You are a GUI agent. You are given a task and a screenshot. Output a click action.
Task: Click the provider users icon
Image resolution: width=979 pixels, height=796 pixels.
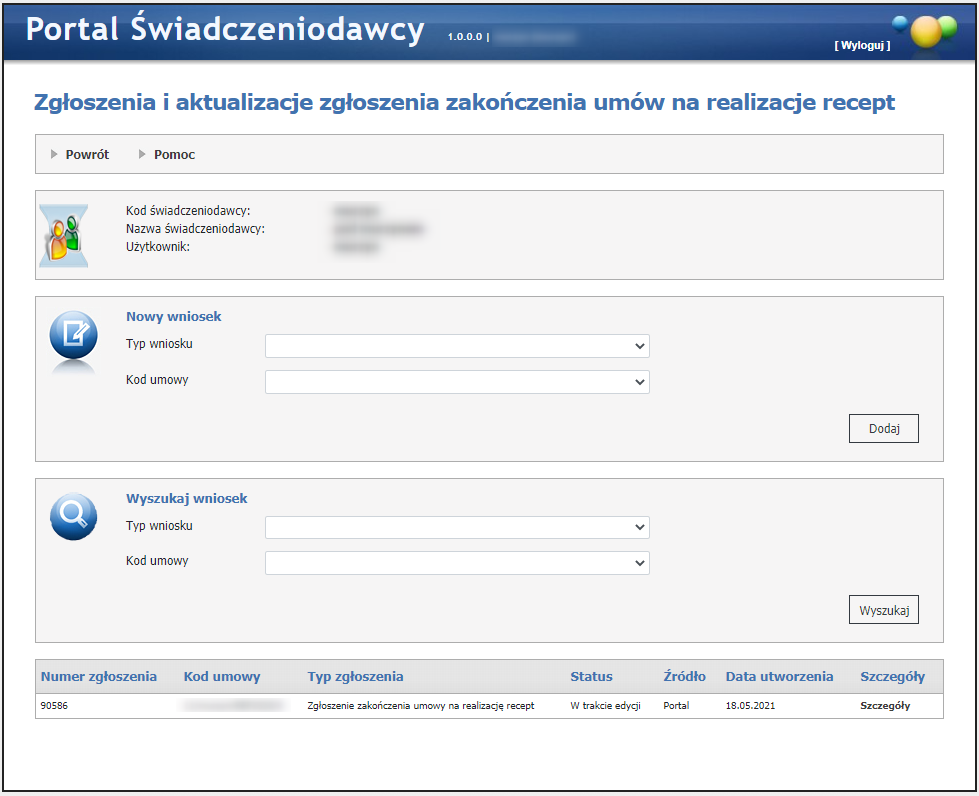[63, 236]
